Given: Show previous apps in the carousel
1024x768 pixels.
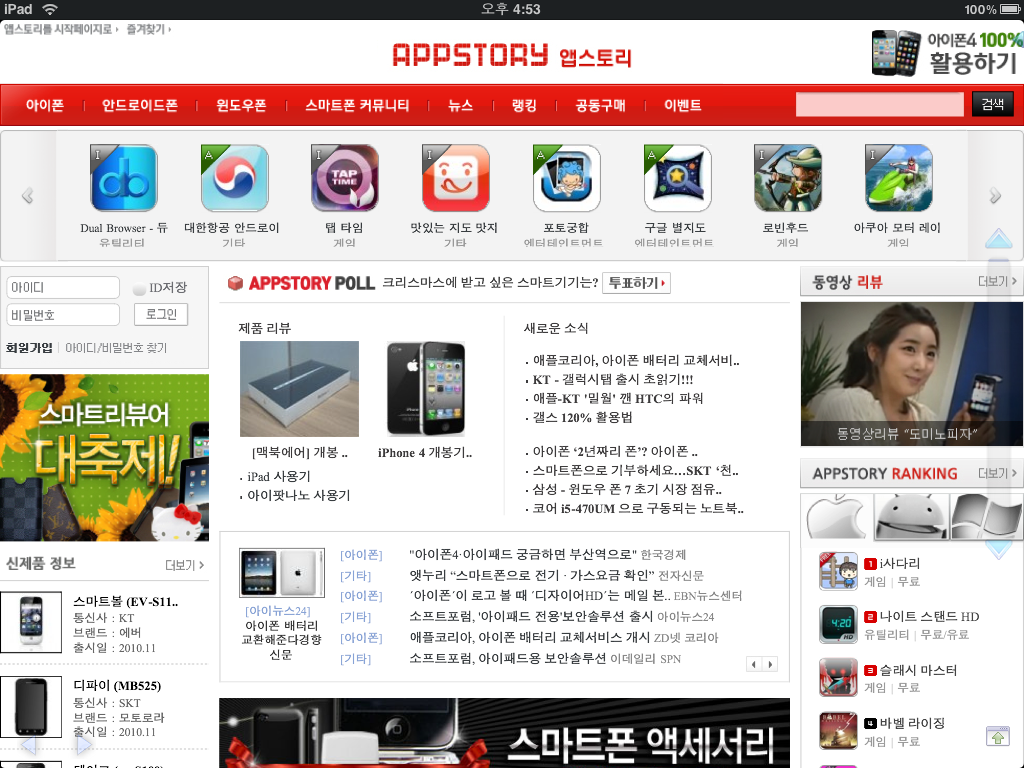Looking at the screenshot, I should tap(27, 195).
